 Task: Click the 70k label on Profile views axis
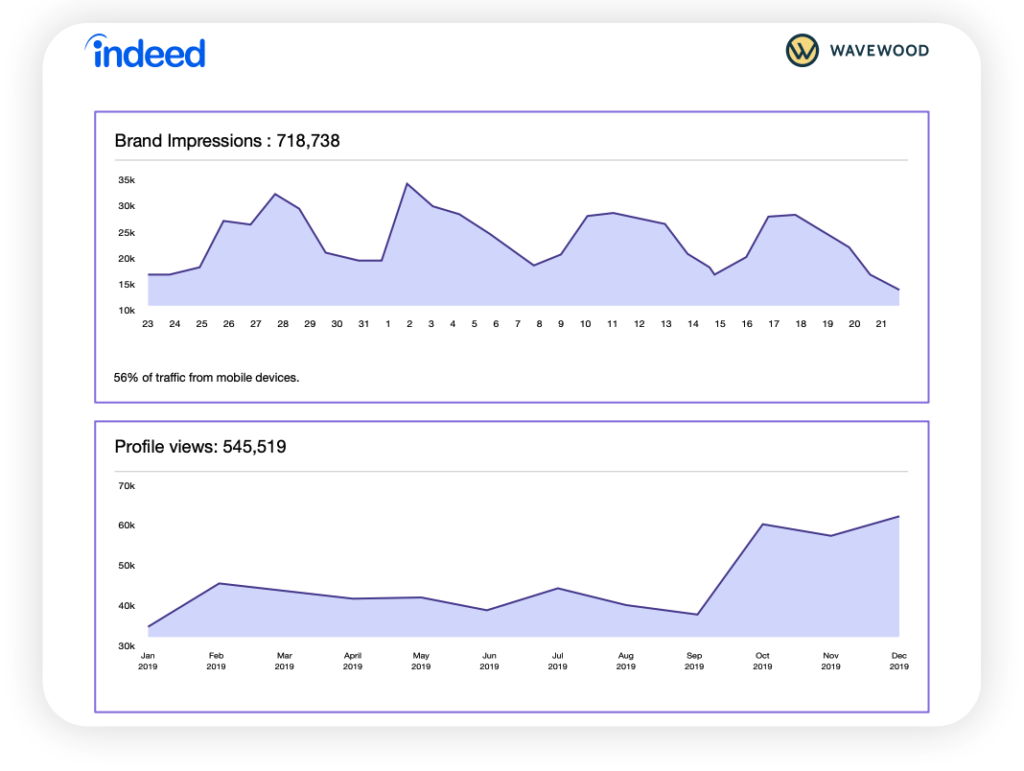[125, 486]
